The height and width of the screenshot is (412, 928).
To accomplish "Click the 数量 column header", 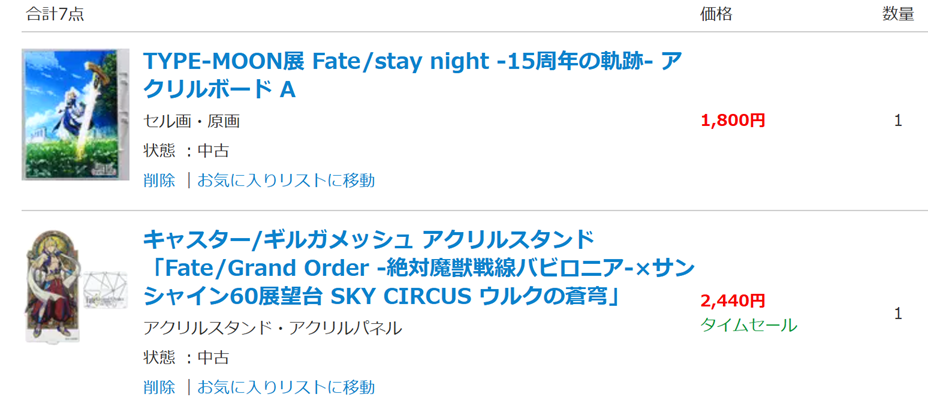I will [x=898, y=14].
